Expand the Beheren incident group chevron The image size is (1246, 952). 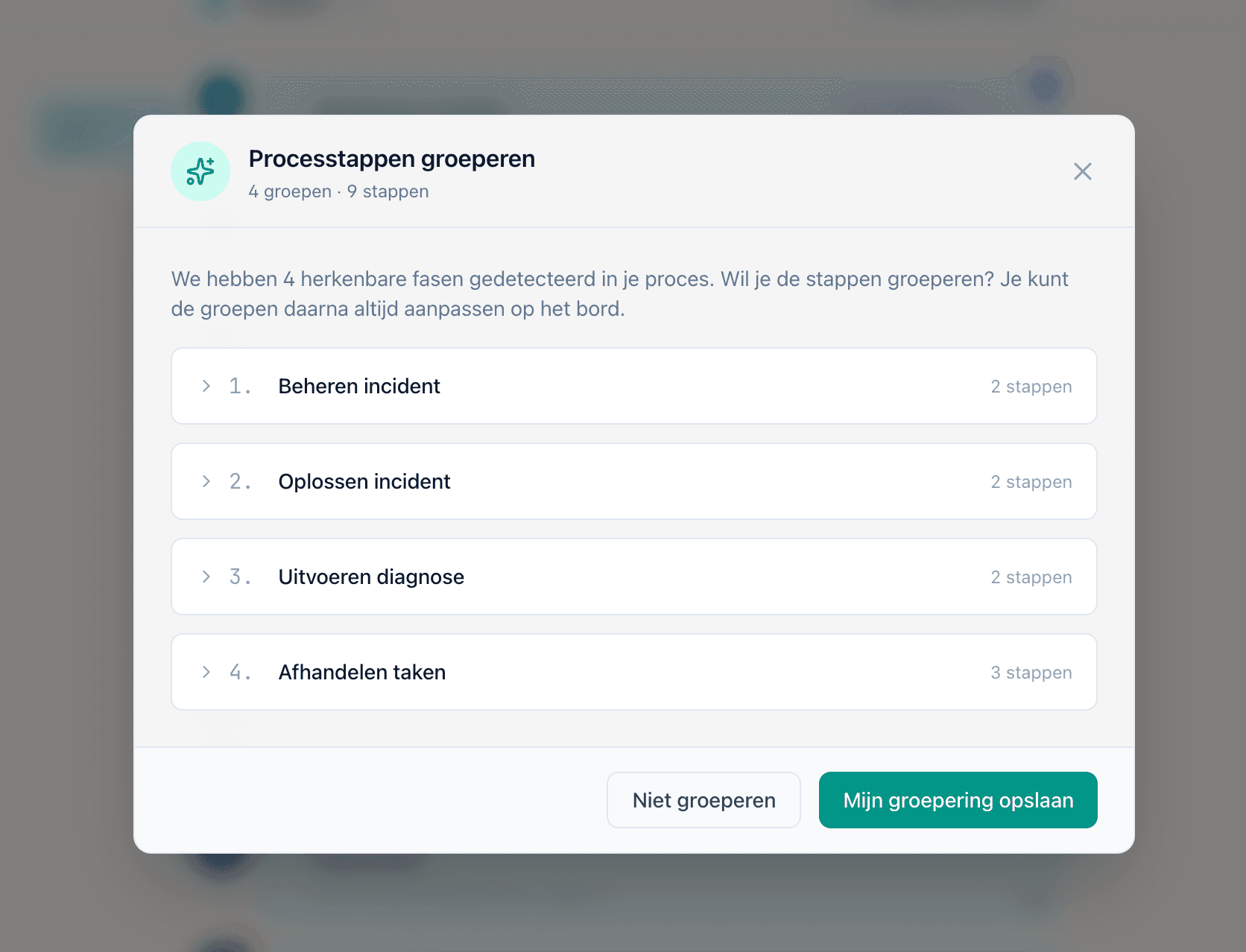click(x=206, y=386)
